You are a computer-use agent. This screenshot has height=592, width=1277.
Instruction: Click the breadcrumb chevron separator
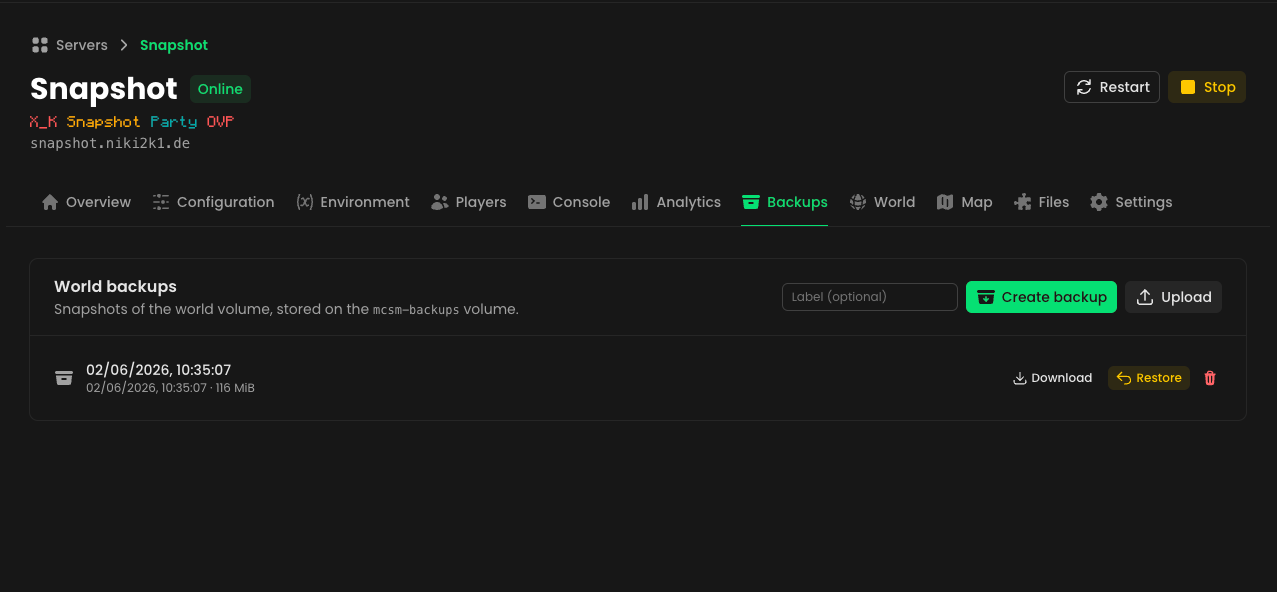pyautogui.click(x=124, y=45)
